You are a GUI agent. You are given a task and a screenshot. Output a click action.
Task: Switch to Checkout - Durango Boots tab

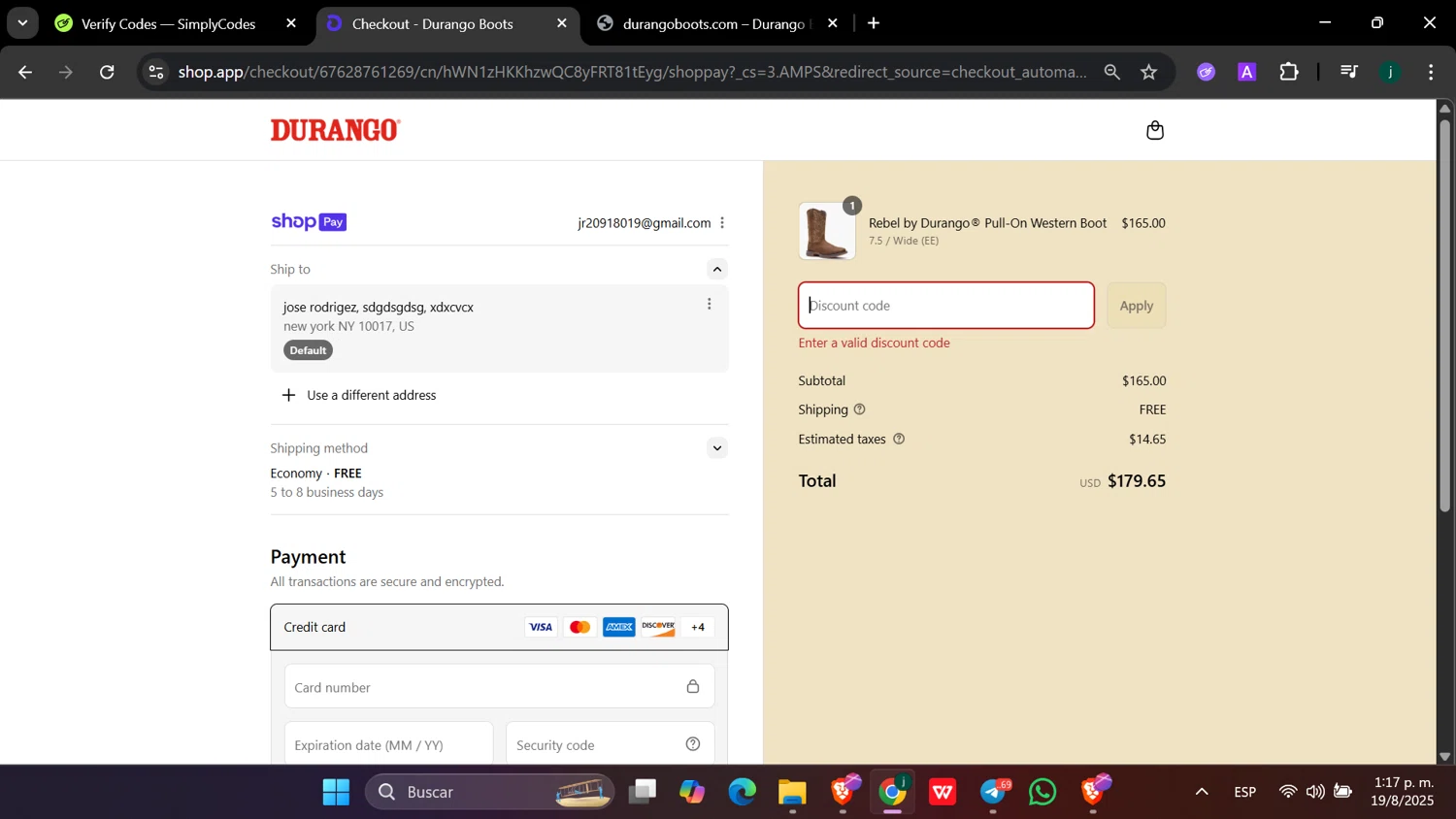[433, 24]
